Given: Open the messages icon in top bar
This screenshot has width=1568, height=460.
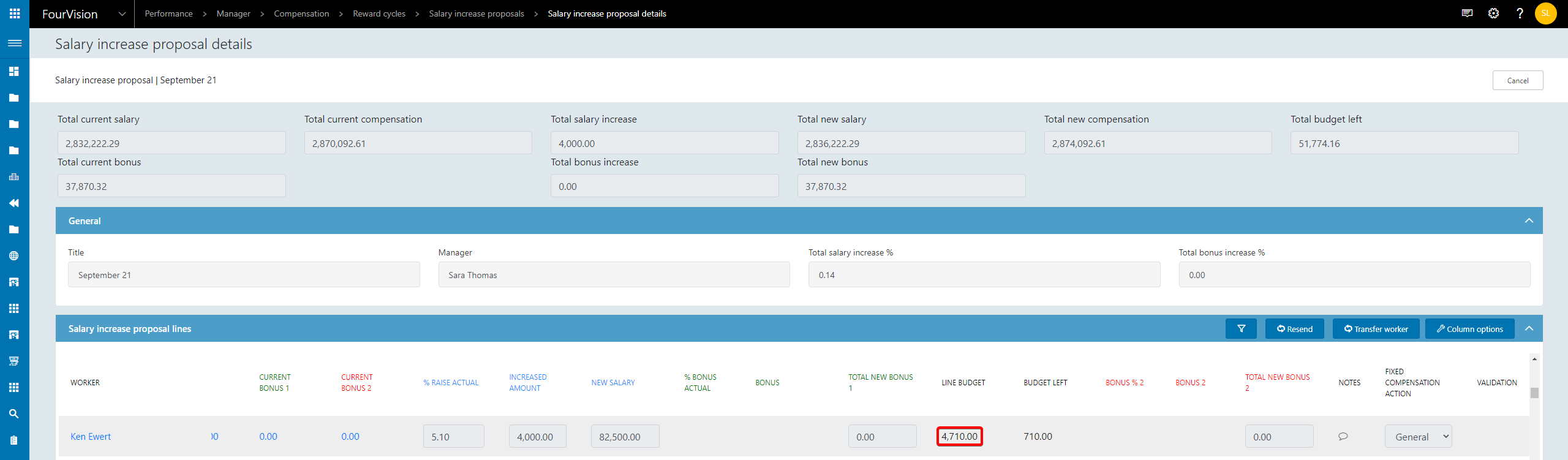Looking at the screenshot, I should tap(1467, 13).
